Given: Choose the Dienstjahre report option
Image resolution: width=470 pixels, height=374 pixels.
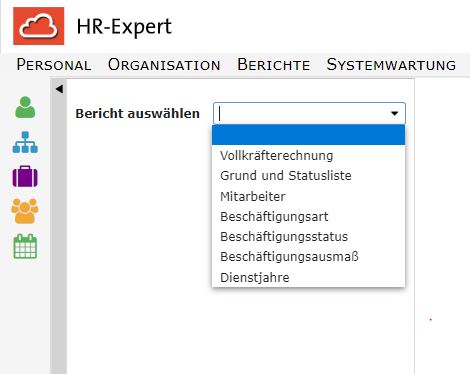Looking at the screenshot, I should (x=308, y=277).
